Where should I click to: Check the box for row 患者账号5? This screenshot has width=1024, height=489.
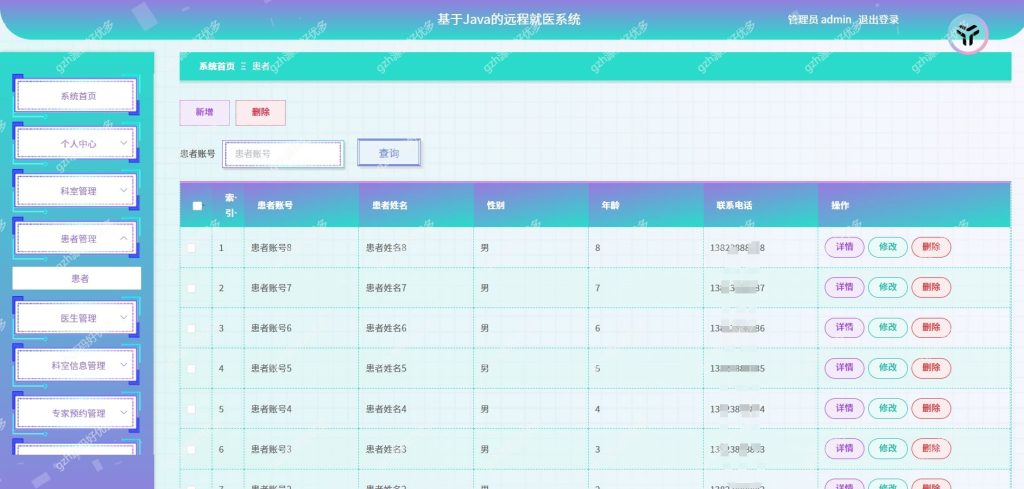click(x=191, y=369)
